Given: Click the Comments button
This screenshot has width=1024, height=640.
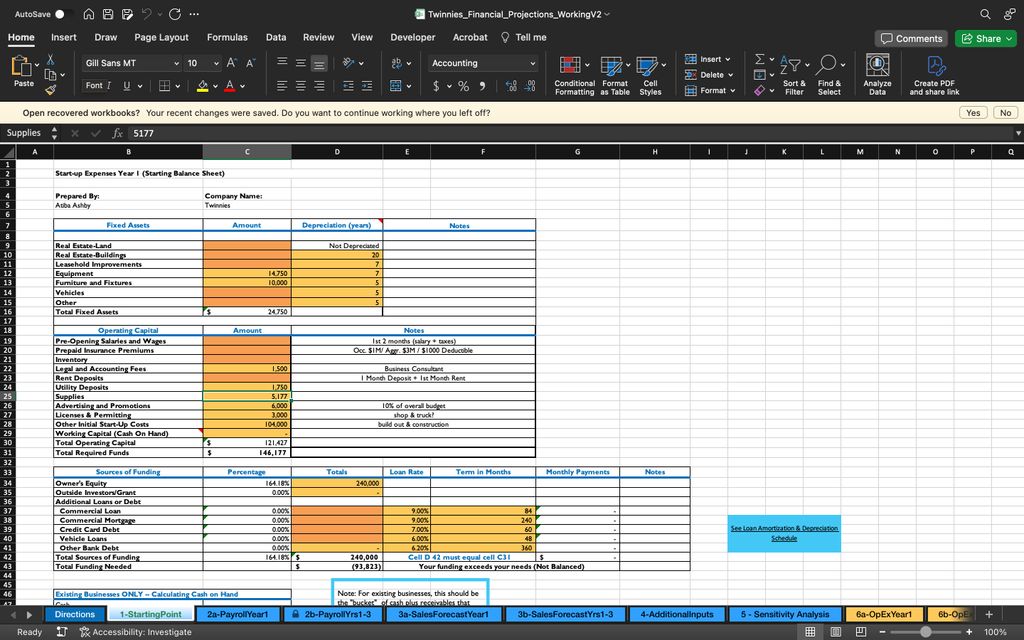Looking at the screenshot, I should click(x=912, y=39).
